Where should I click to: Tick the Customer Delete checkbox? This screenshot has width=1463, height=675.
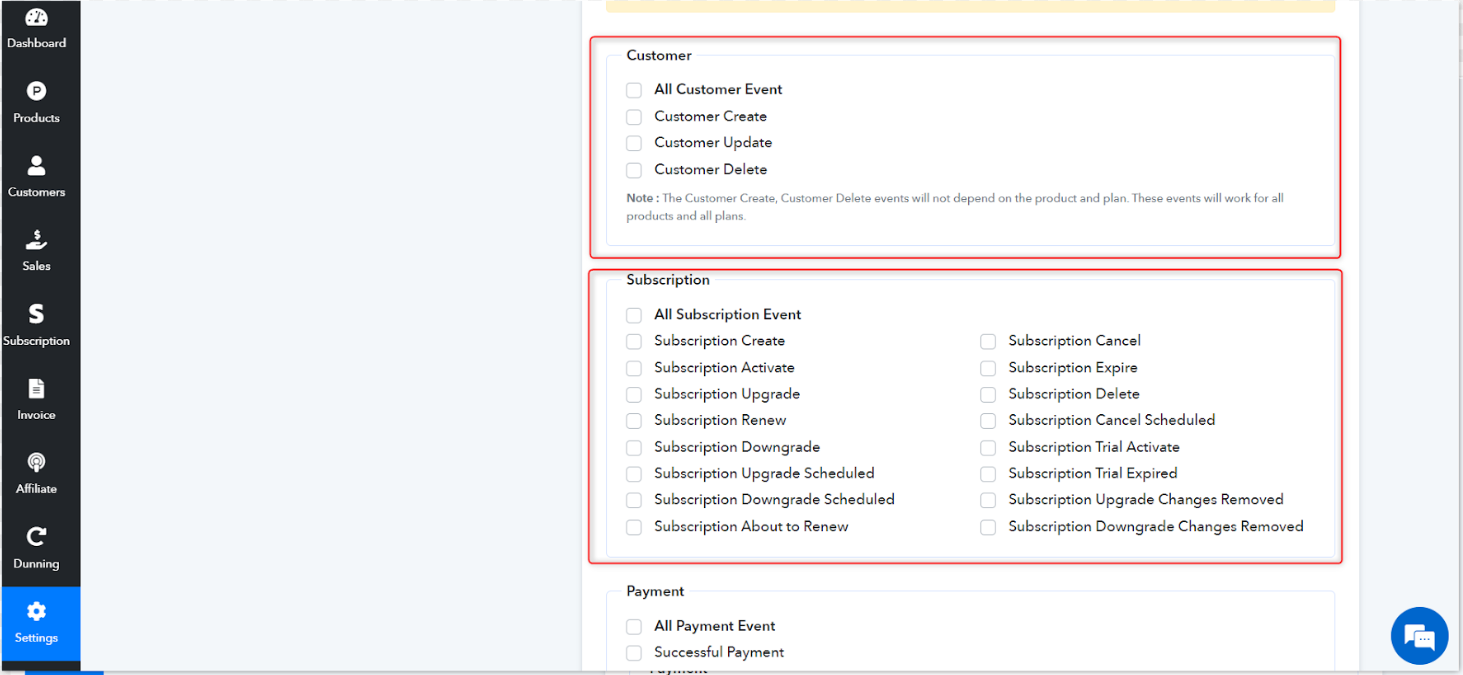click(x=634, y=170)
